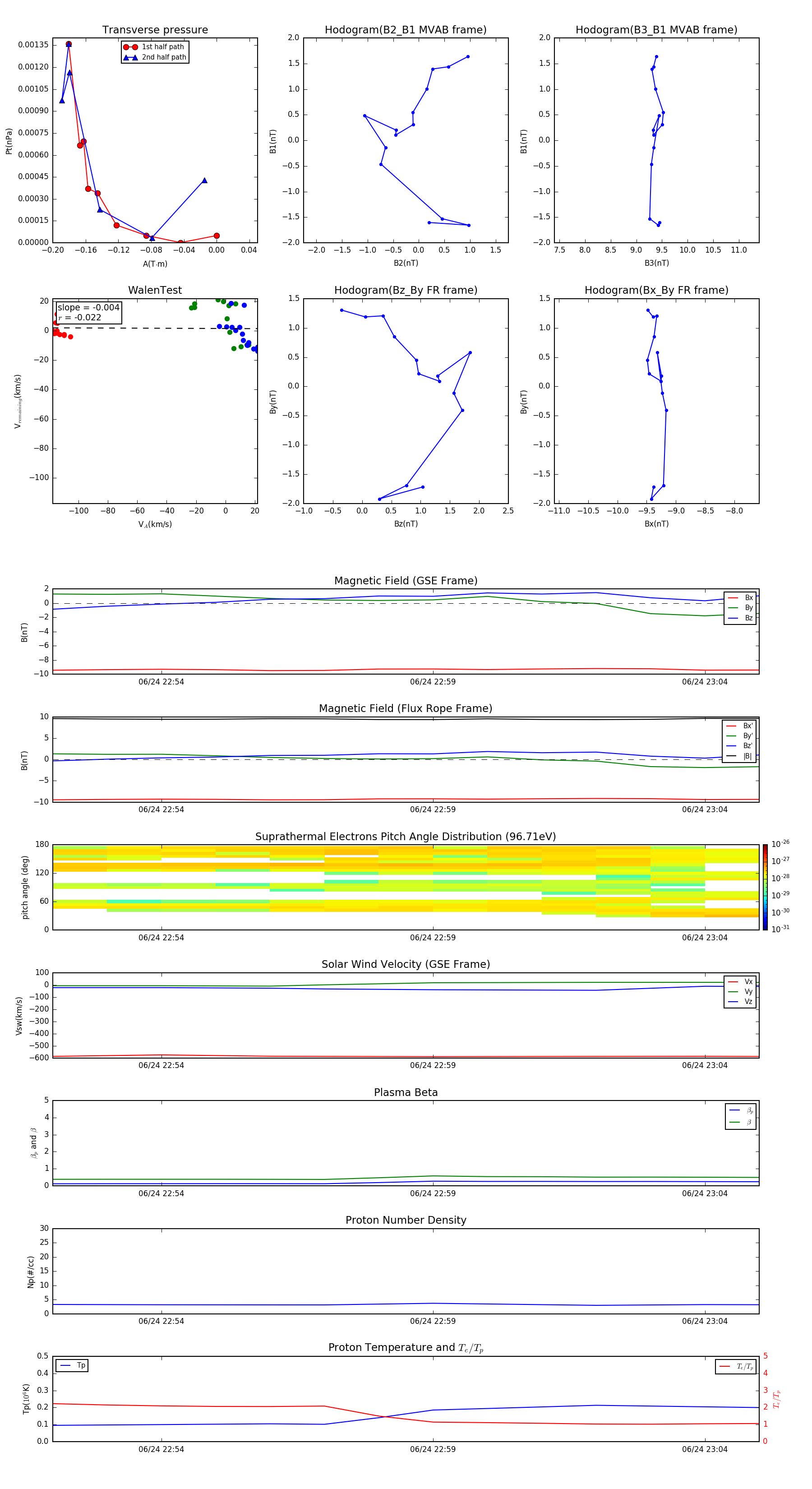Image resolution: width=812 pixels, height=1489 pixels.
Task: Click the "Solar Wind Velocity (GSE Frame)" title
Action: pos(406,964)
